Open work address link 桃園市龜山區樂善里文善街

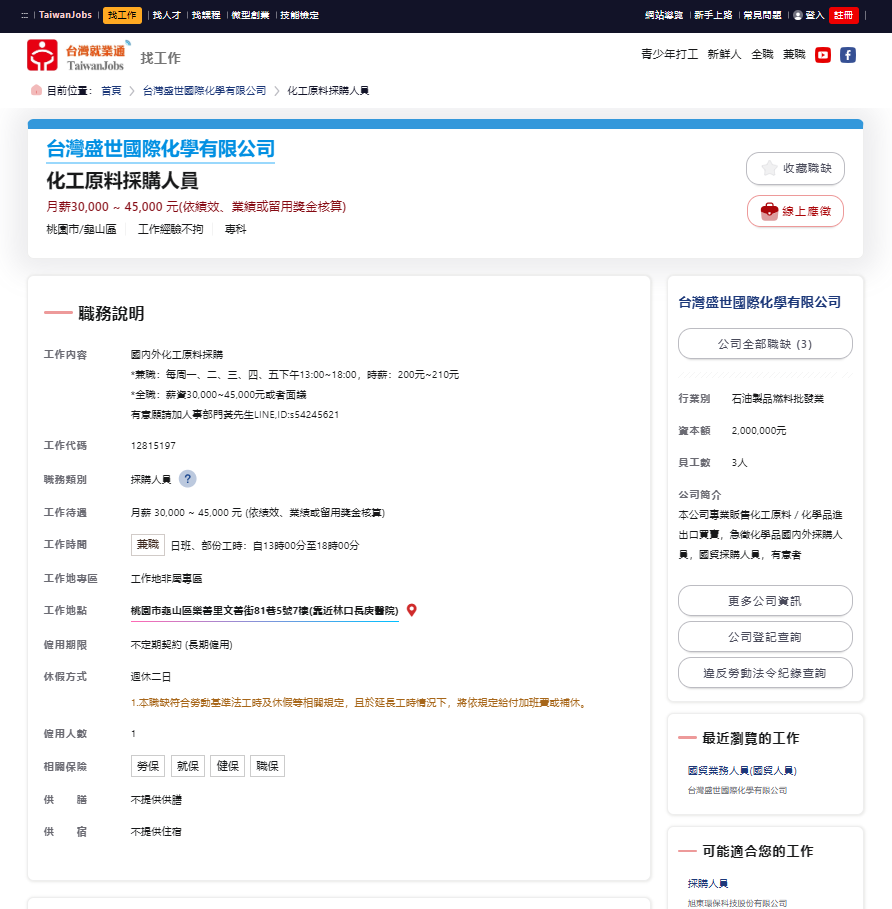click(x=264, y=610)
